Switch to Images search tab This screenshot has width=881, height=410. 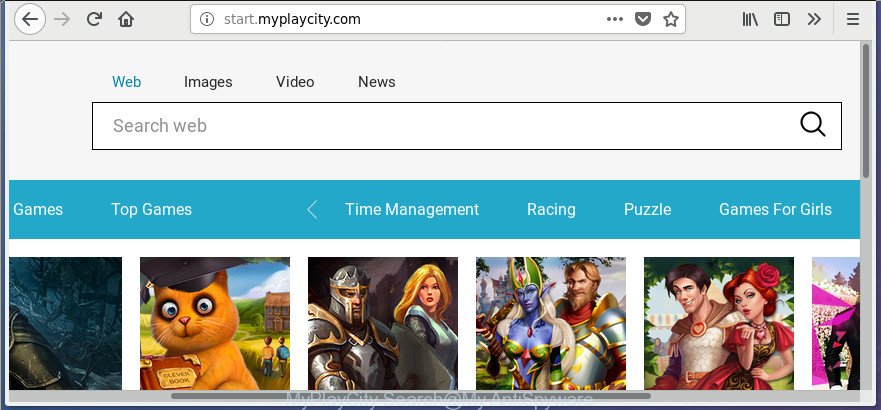pos(208,82)
